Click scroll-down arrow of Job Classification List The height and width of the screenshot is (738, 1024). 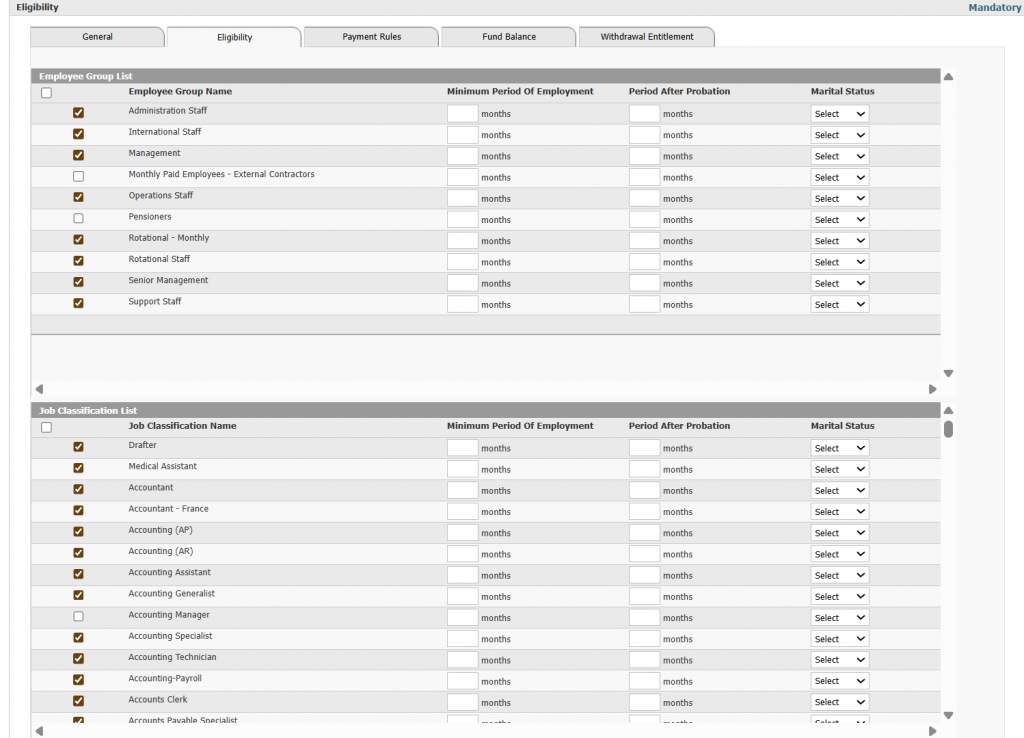(948, 715)
